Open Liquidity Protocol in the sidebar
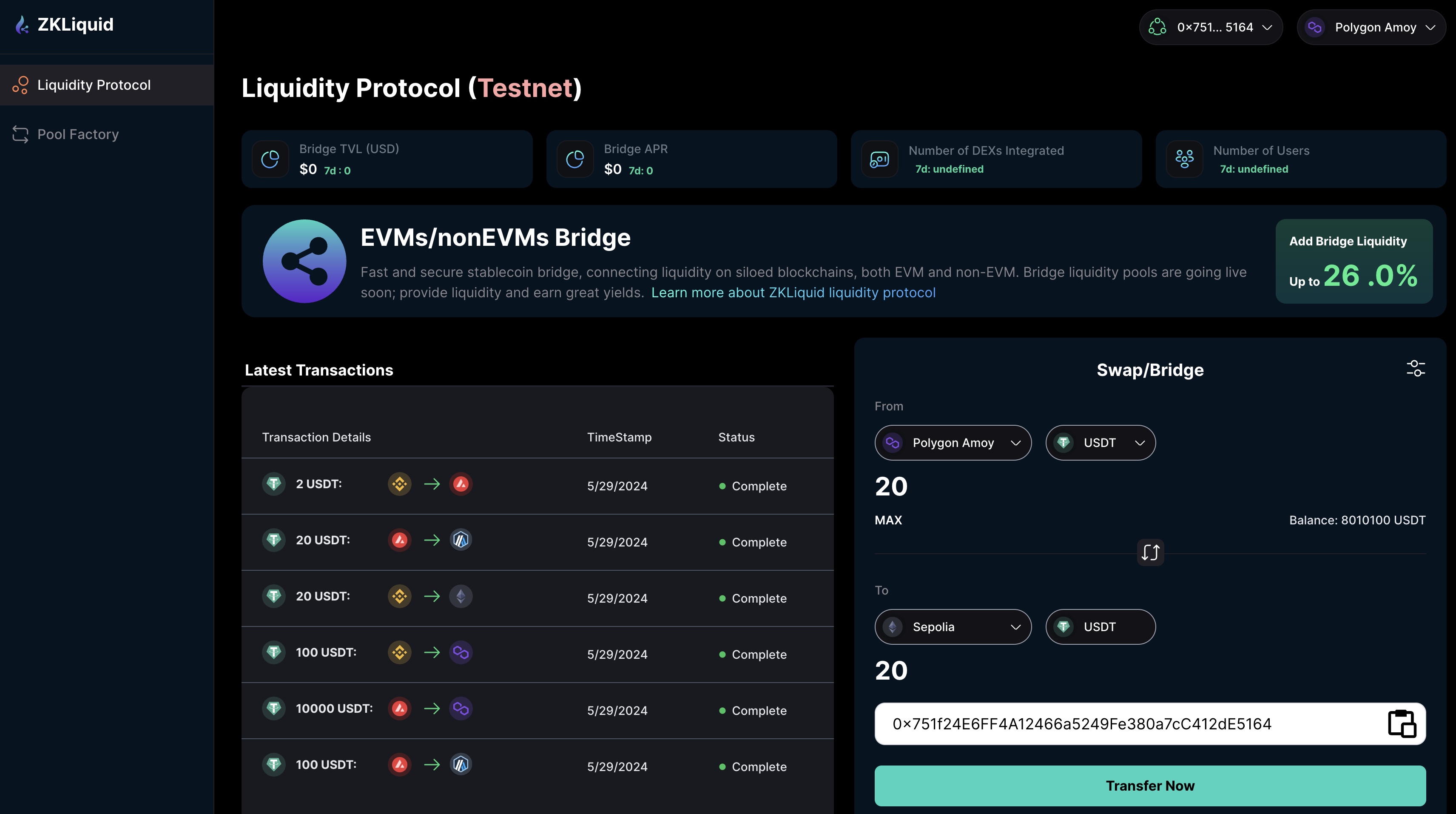 pos(94,85)
